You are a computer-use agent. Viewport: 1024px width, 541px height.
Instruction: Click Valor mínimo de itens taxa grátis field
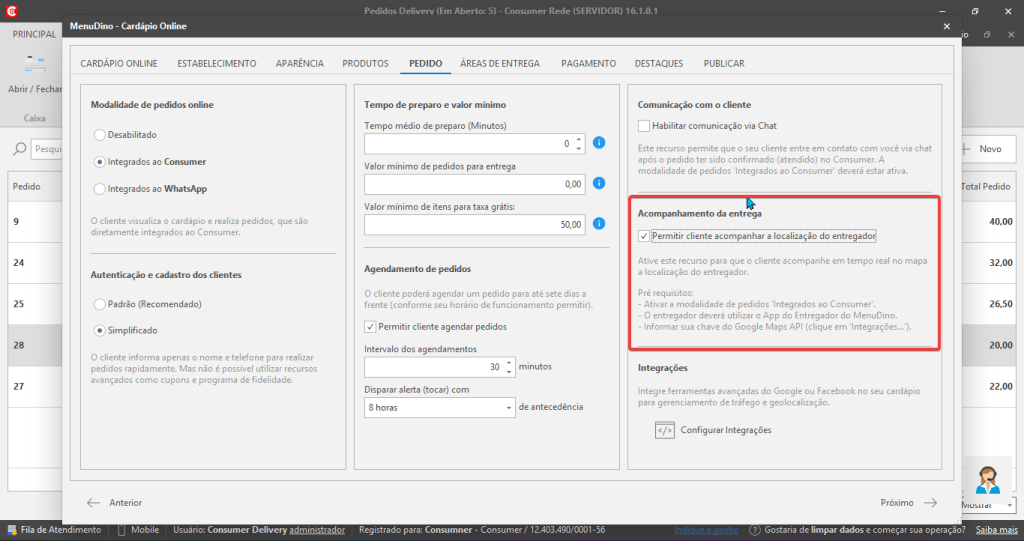click(474, 225)
